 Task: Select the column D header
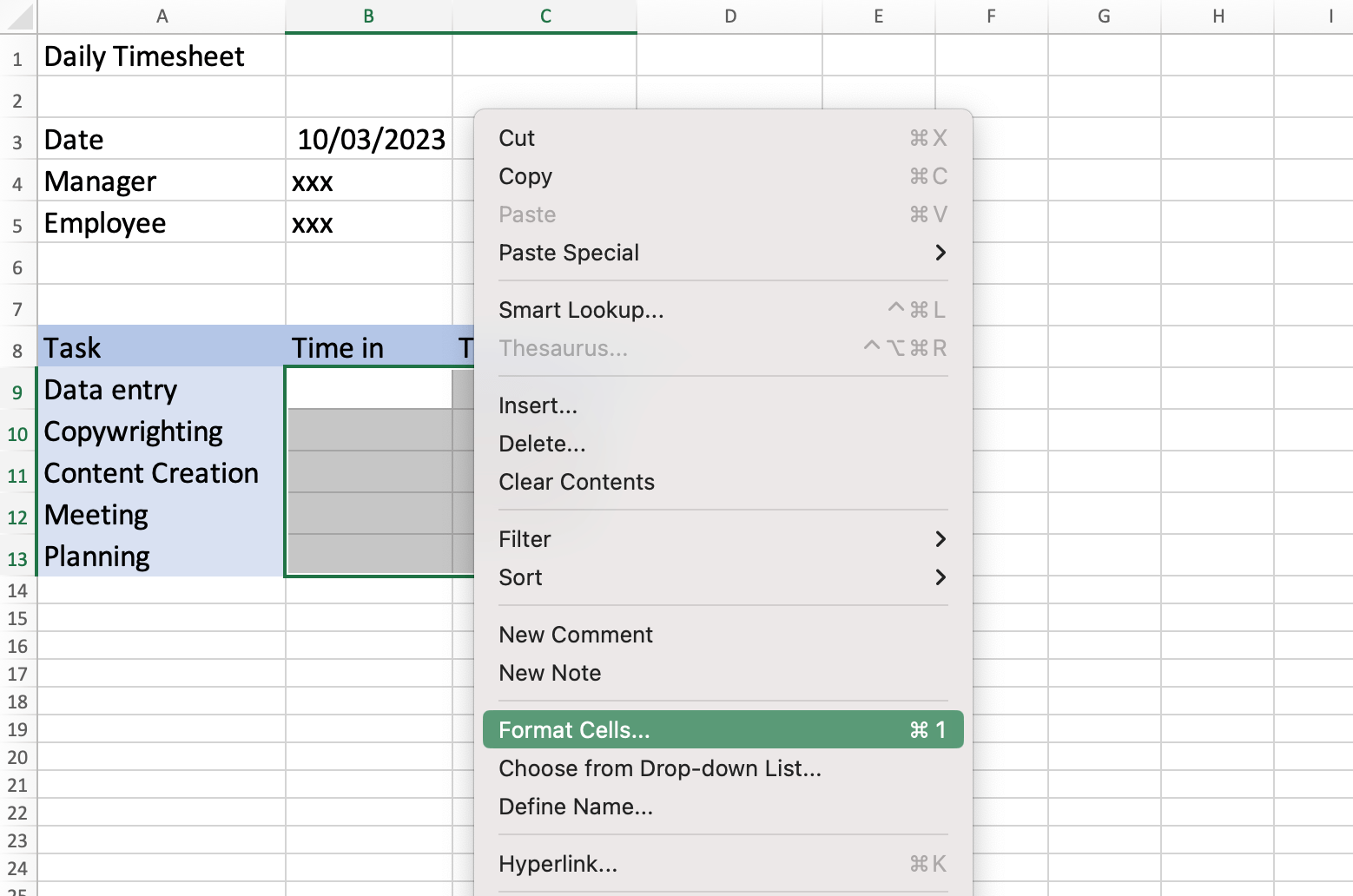(729, 16)
